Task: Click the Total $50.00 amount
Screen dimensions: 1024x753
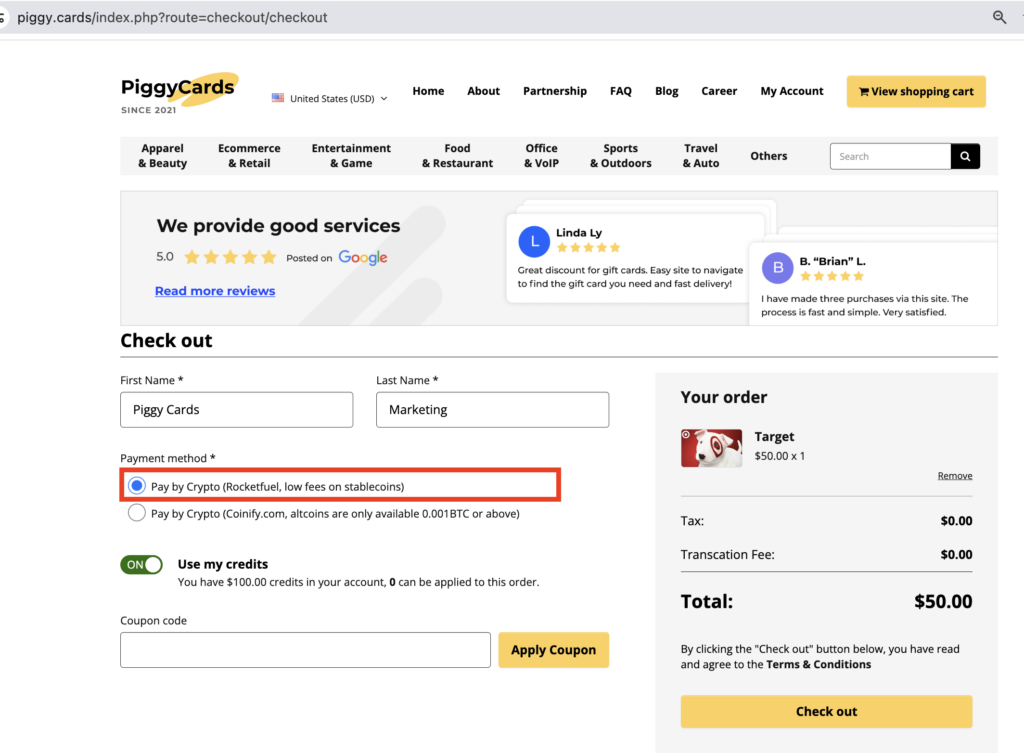Action: (943, 601)
